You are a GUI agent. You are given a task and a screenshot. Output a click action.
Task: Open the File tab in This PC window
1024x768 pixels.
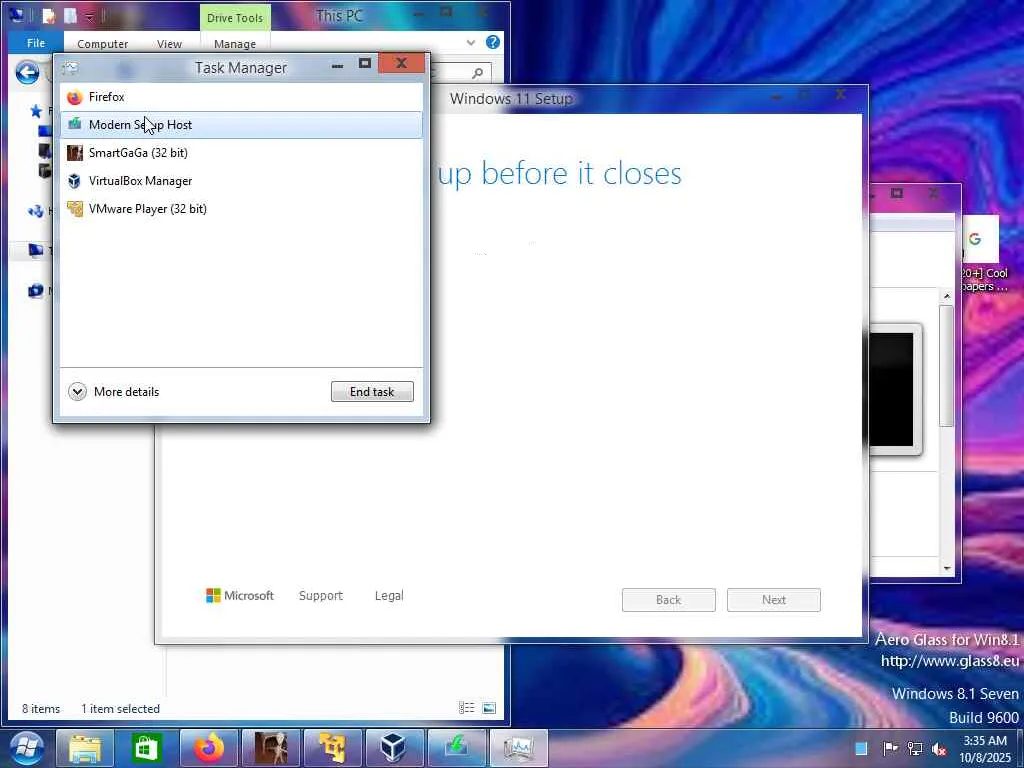(36, 43)
